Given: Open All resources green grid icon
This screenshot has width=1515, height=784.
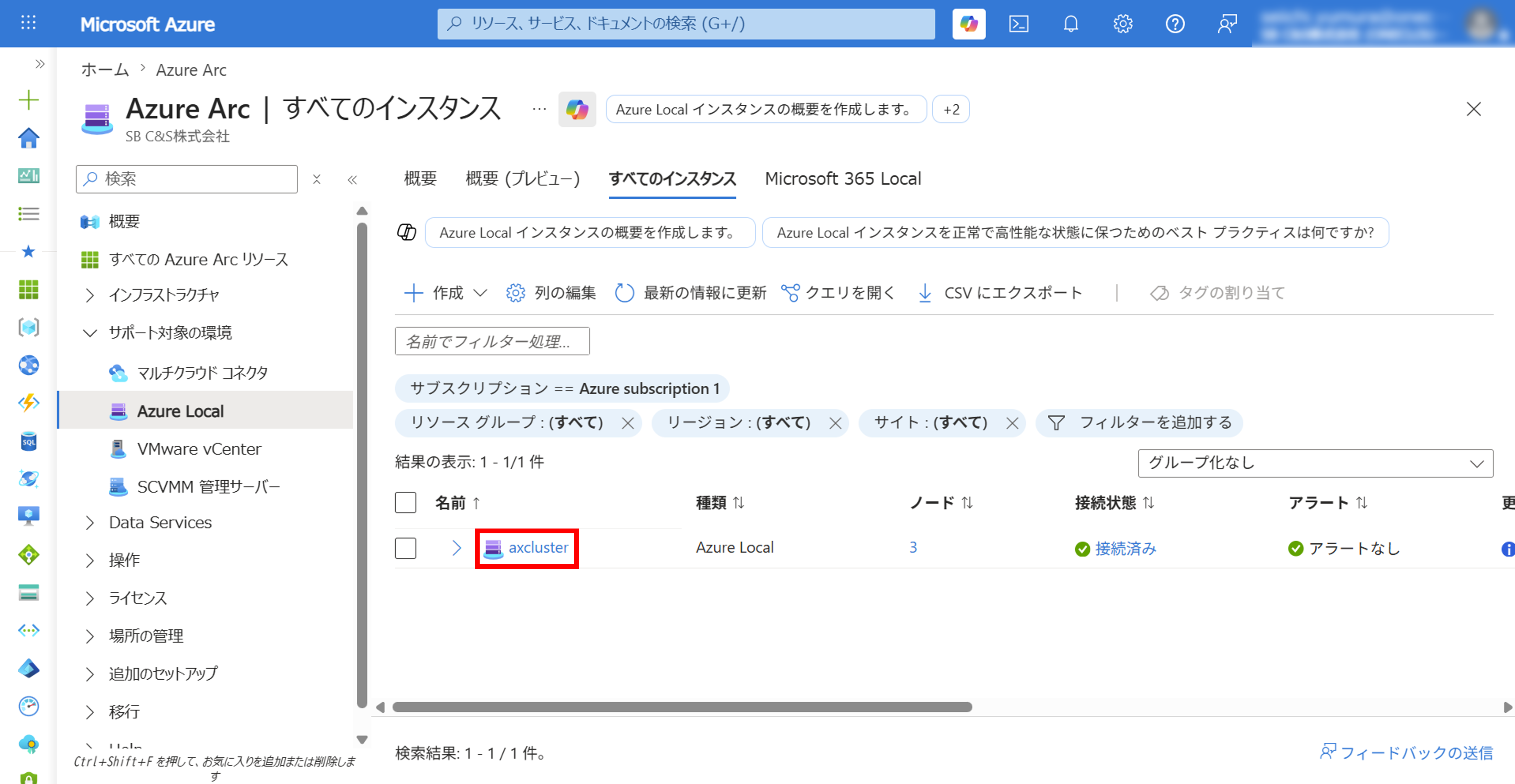Looking at the screenshot, I should (28, 289).
